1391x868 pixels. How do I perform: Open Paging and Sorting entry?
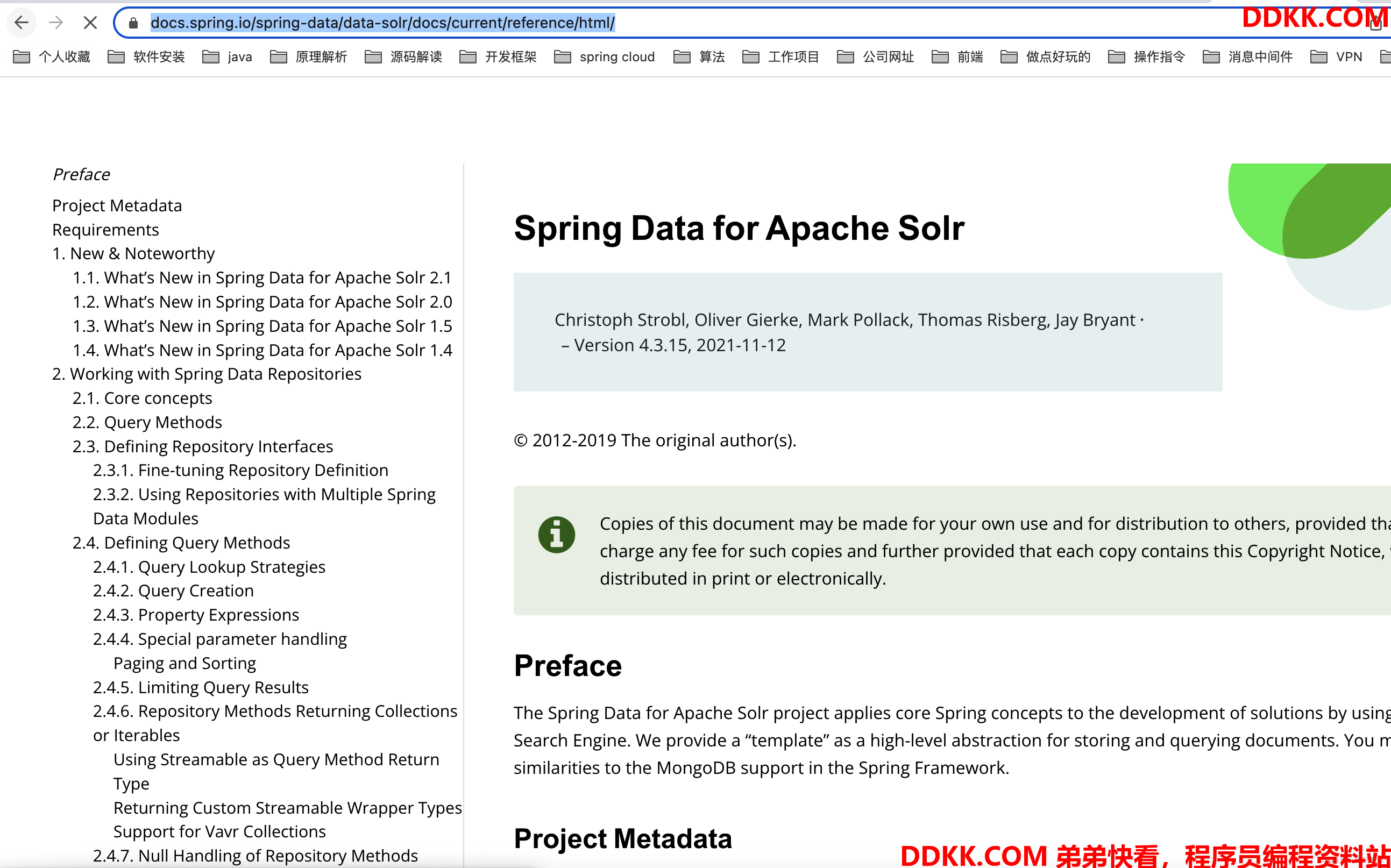185,663
